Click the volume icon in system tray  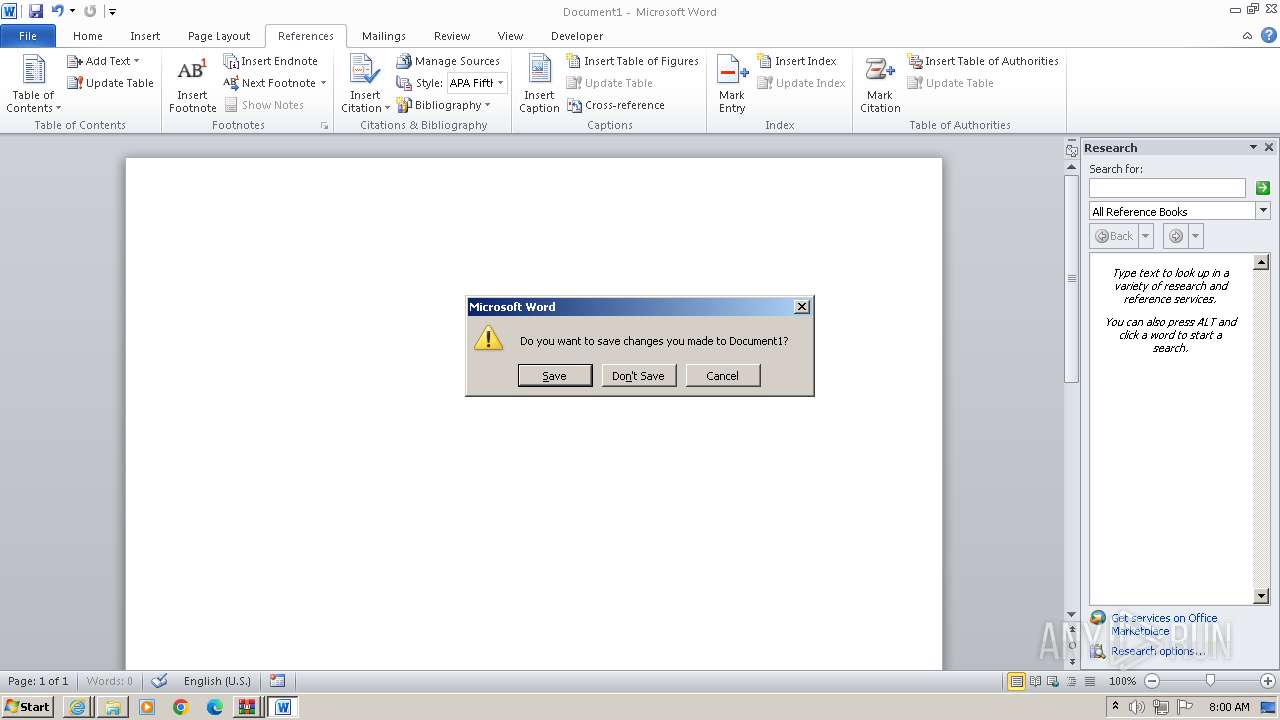(1138, 707)
